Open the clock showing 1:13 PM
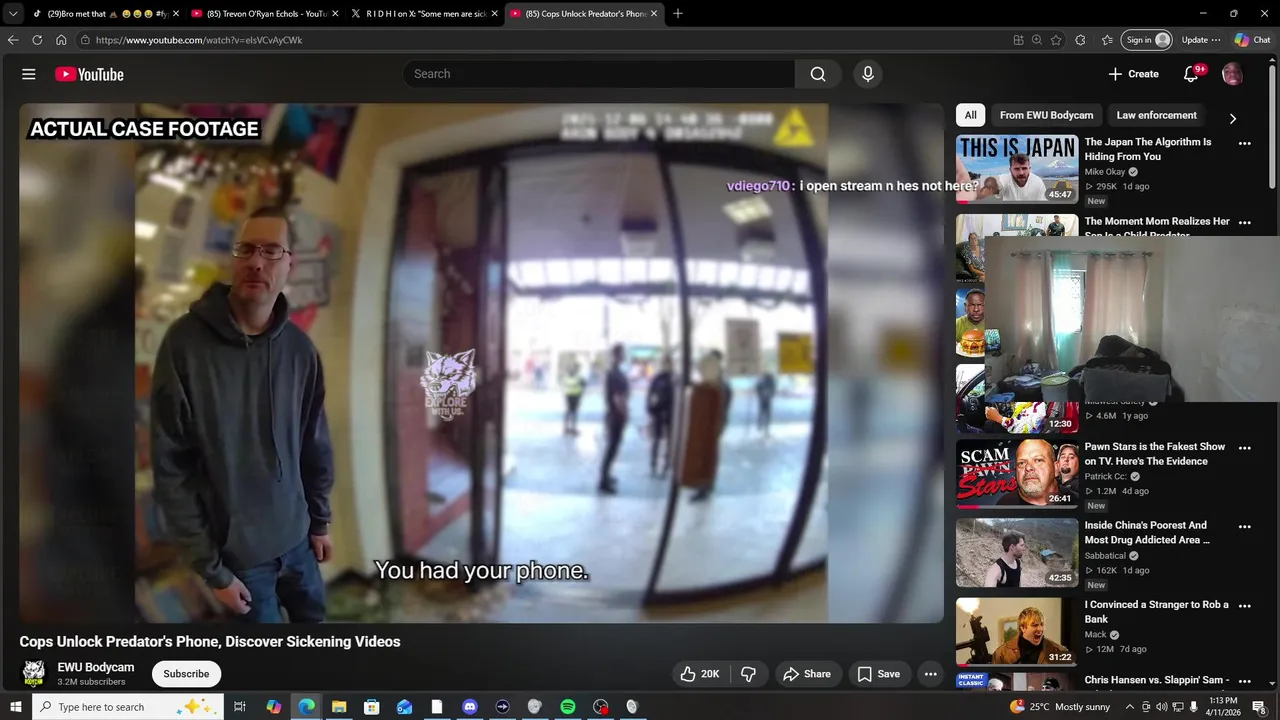The image size is (1280, 720). (1223, 707)
